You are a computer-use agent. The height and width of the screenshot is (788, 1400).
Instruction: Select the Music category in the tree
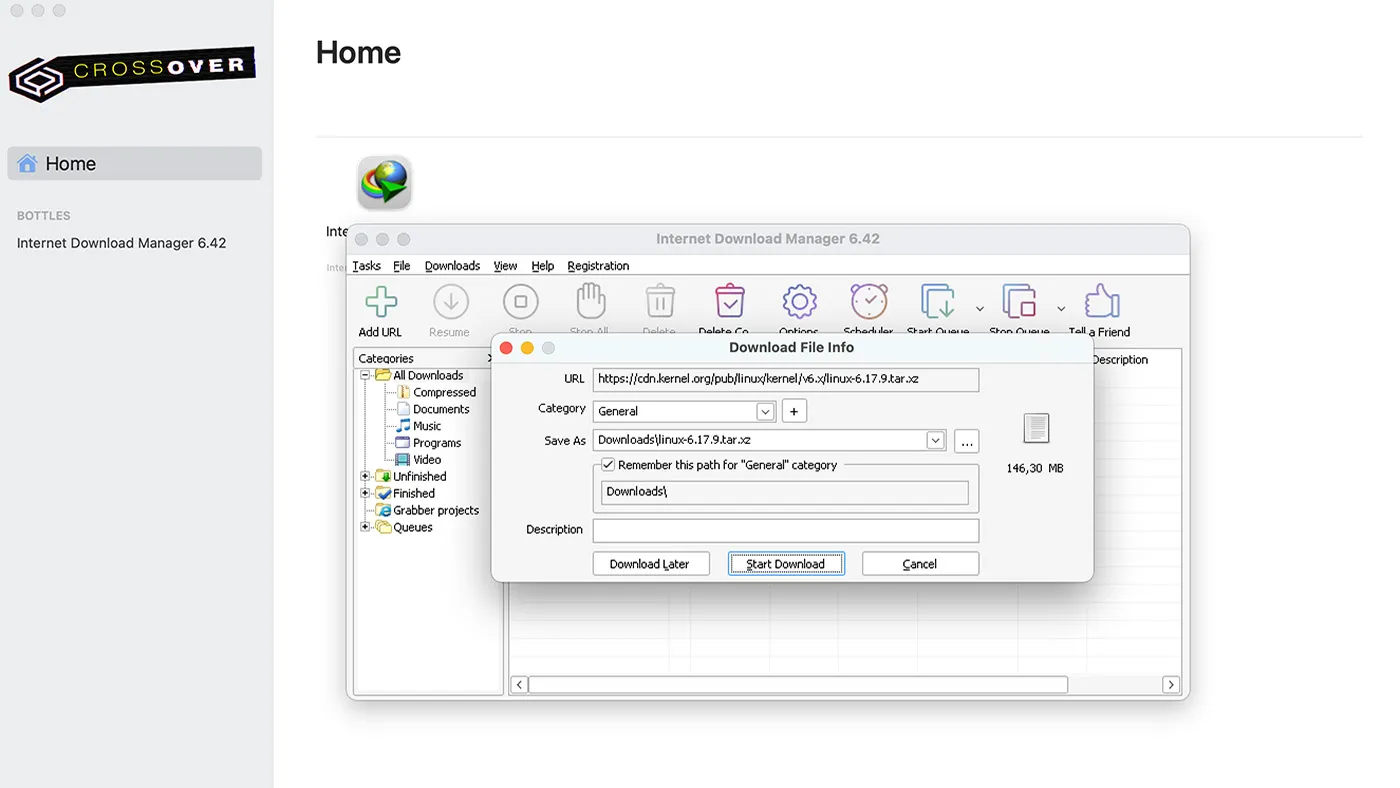426,425
